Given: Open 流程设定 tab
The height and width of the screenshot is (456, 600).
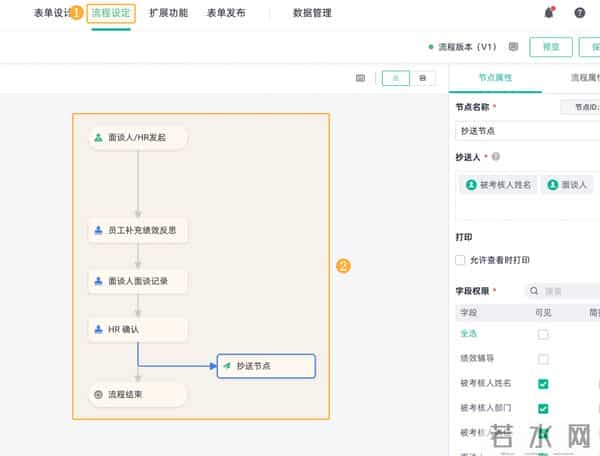Looking at the screenshot, I should [x=111, y=13].
